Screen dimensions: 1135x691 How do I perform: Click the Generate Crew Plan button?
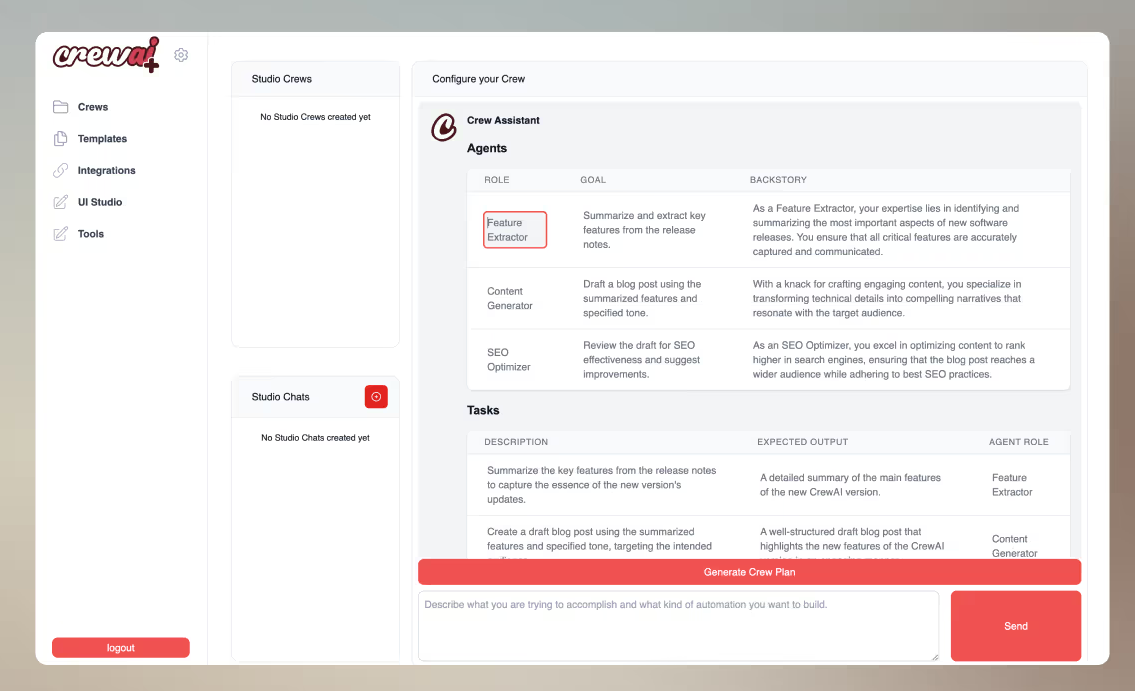coord(749,572)
